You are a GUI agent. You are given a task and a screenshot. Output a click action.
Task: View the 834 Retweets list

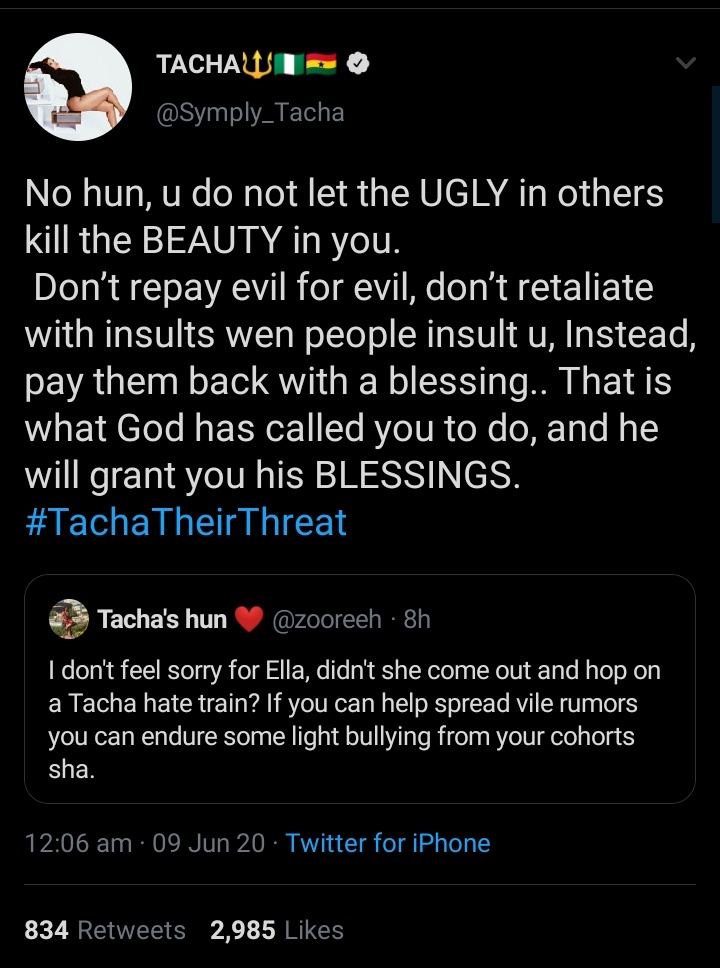click(x=105, y=930)
